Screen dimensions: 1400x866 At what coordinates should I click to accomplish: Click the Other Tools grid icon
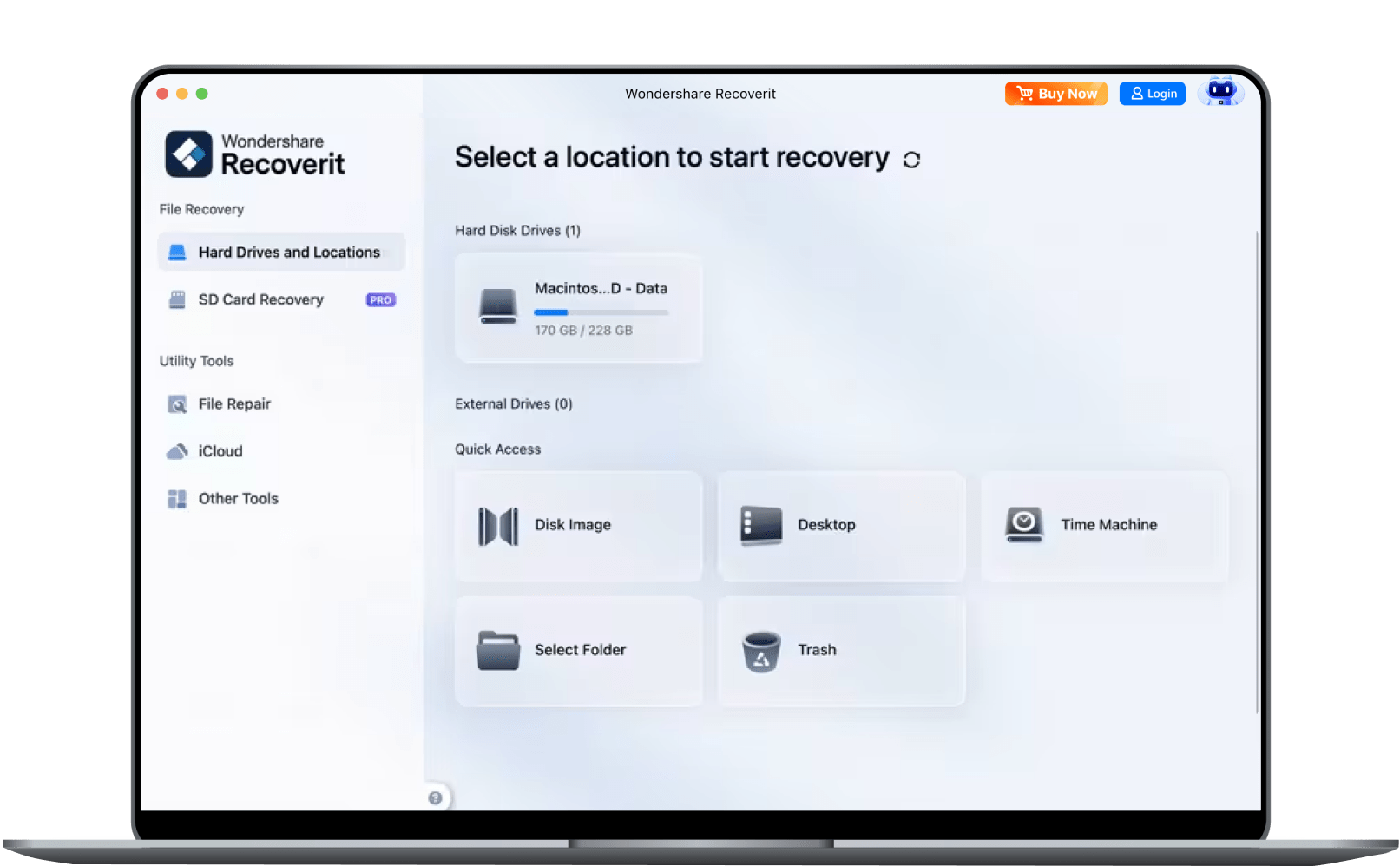click(177, 499)
